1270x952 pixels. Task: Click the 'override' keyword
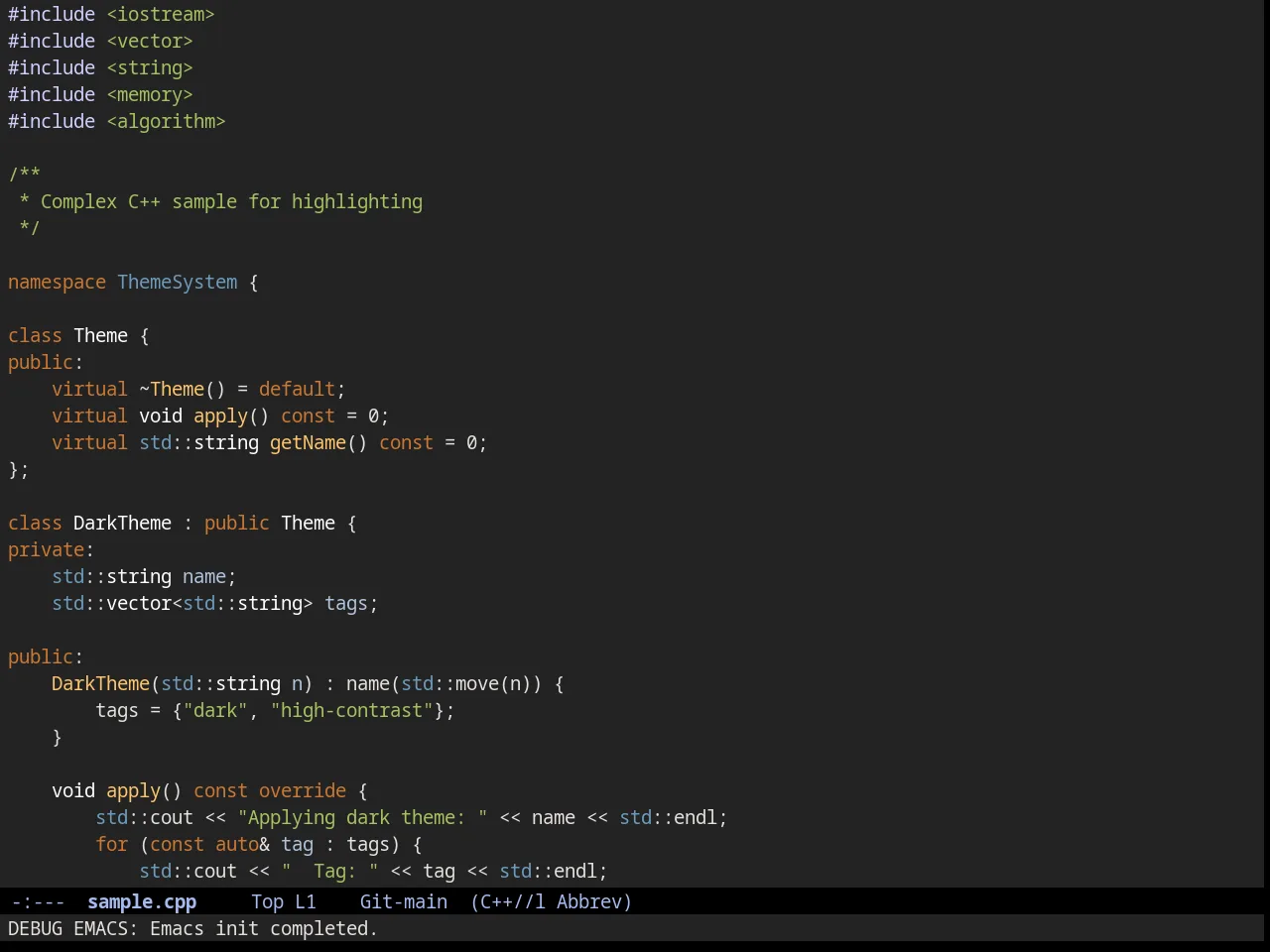(303, 790)
